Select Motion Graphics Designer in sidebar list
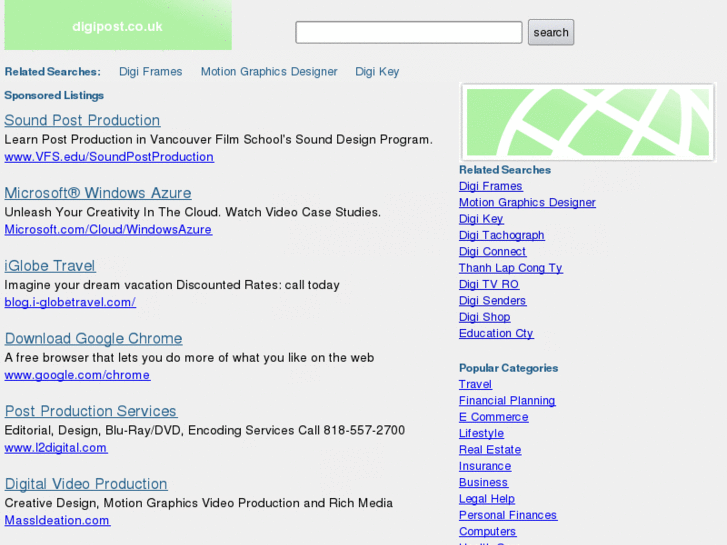 (527, 203)
